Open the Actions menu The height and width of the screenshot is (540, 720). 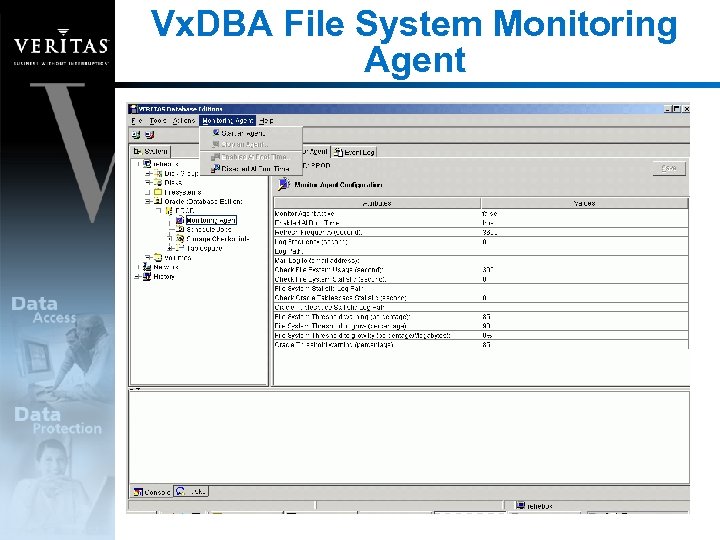tap(184, 121)
